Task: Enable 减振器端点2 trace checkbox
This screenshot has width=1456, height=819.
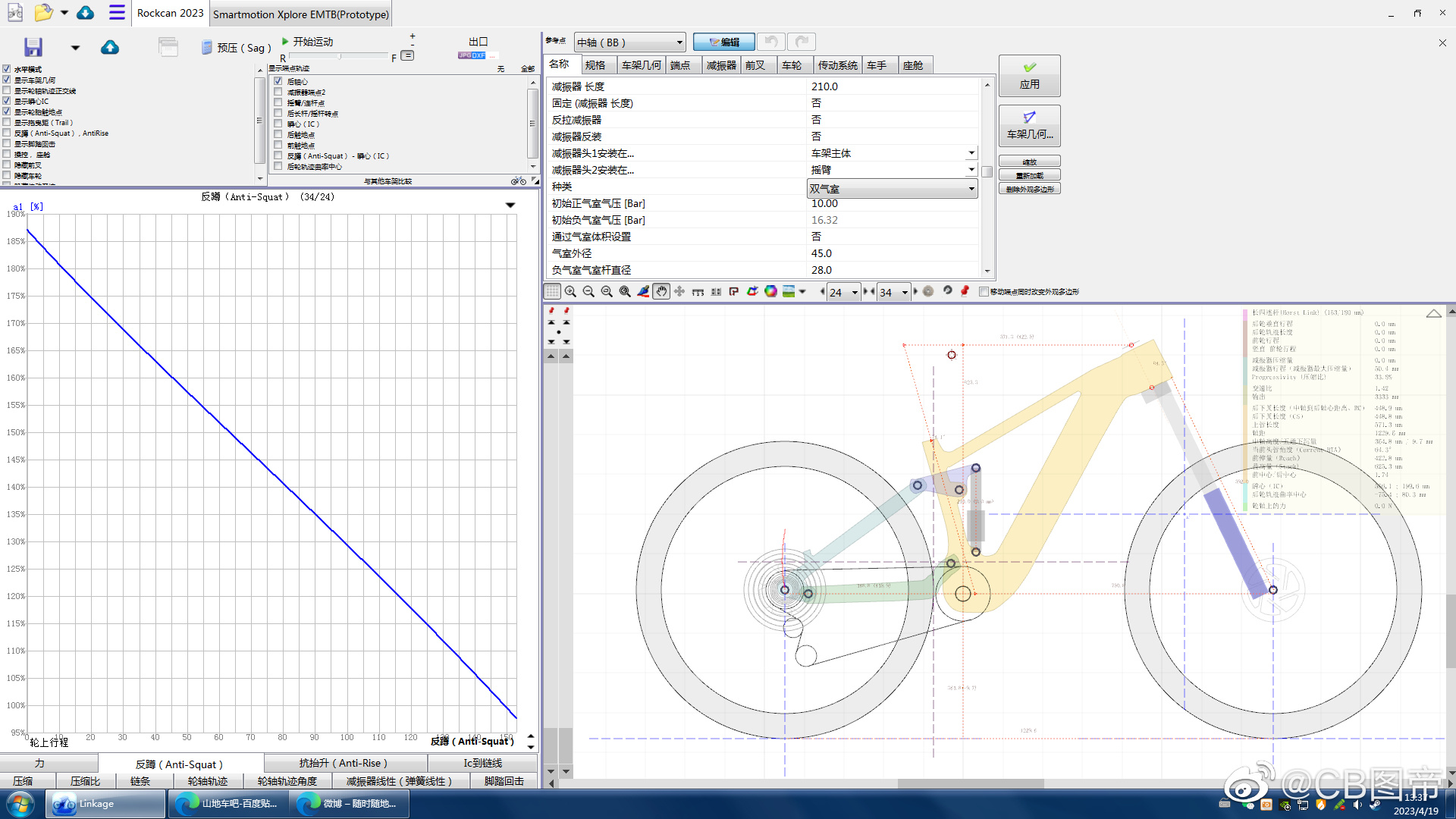Action: click(x=278, y=92)
